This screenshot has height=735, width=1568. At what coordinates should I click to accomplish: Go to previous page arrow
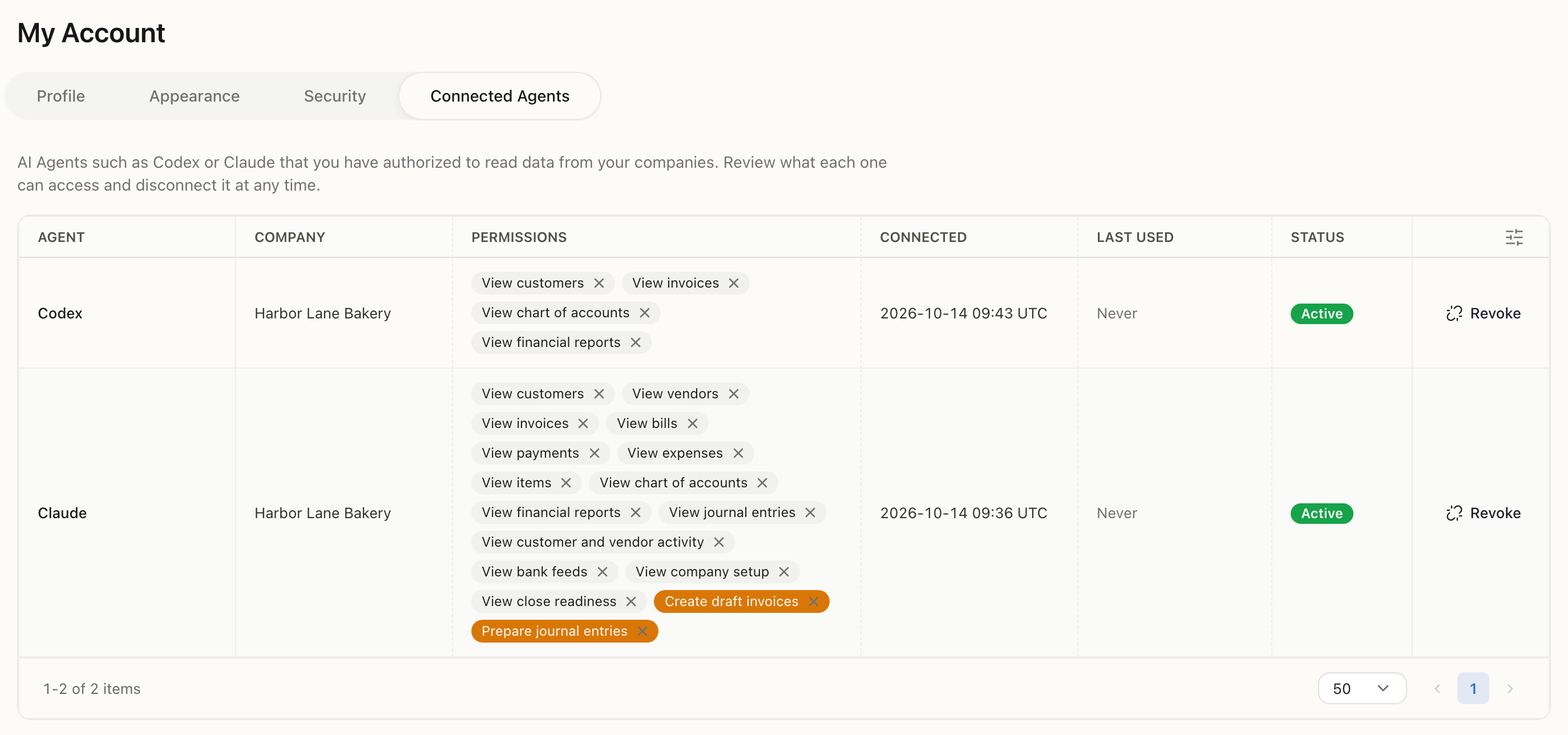1437,689
